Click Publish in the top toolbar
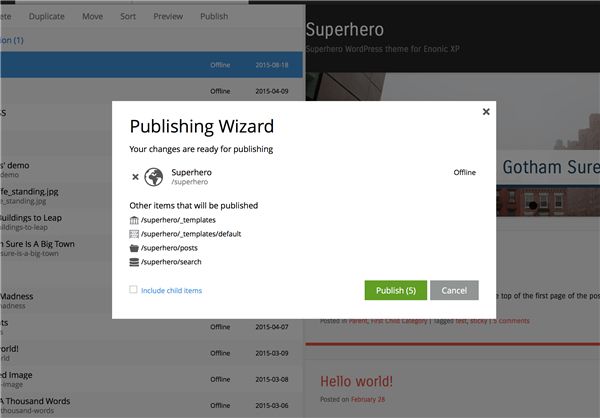 (214, 16)
